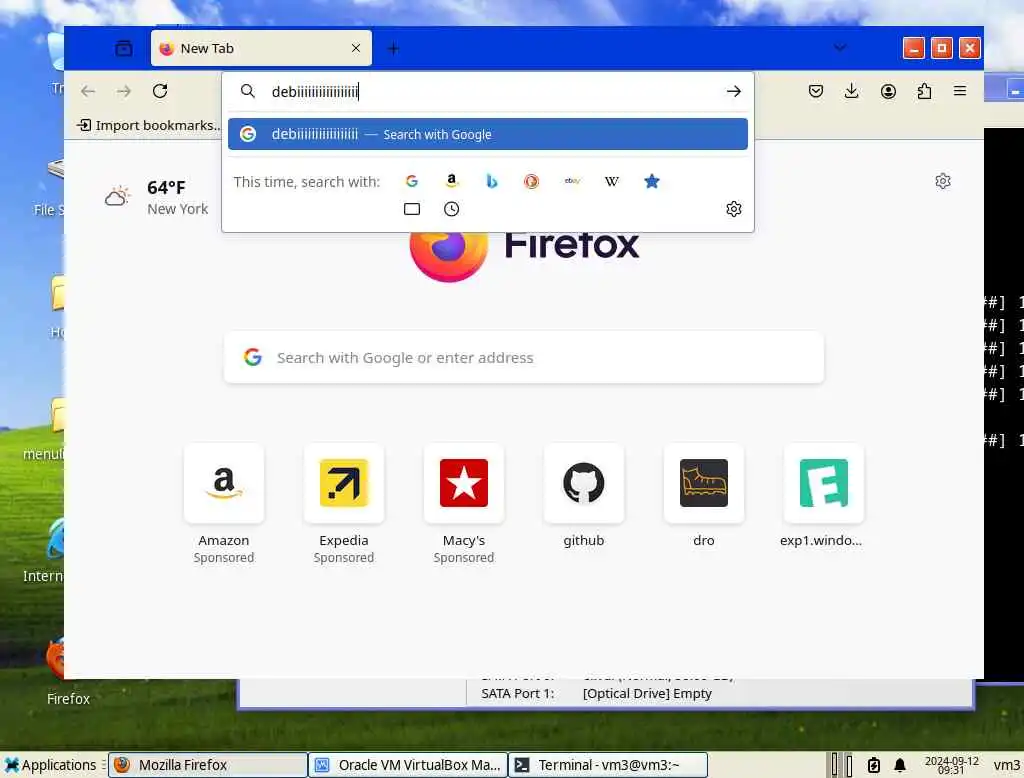This screenshot has height=778, width=1024.
Task: Search in open Tabs icon
Action: click(412, 209)
